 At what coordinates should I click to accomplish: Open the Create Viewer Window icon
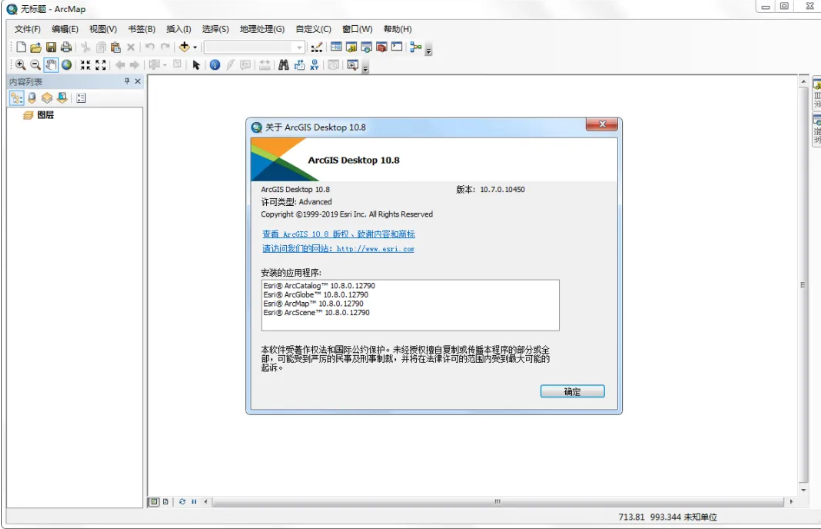pos(353,65)
